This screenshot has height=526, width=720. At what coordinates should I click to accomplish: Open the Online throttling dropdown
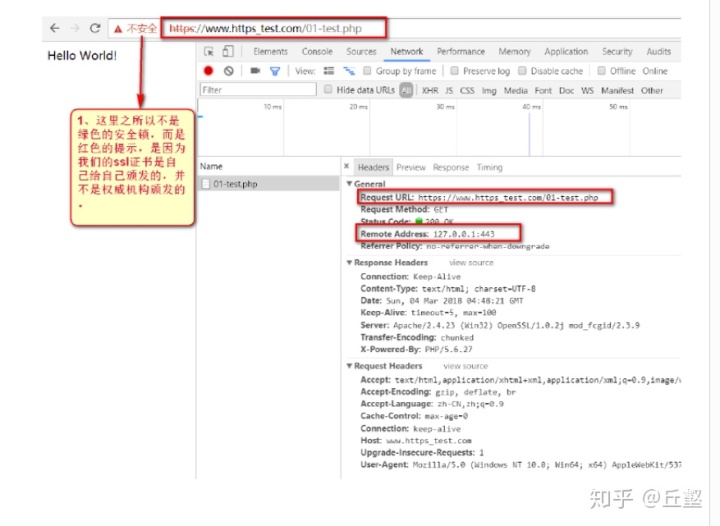point(655,71)
